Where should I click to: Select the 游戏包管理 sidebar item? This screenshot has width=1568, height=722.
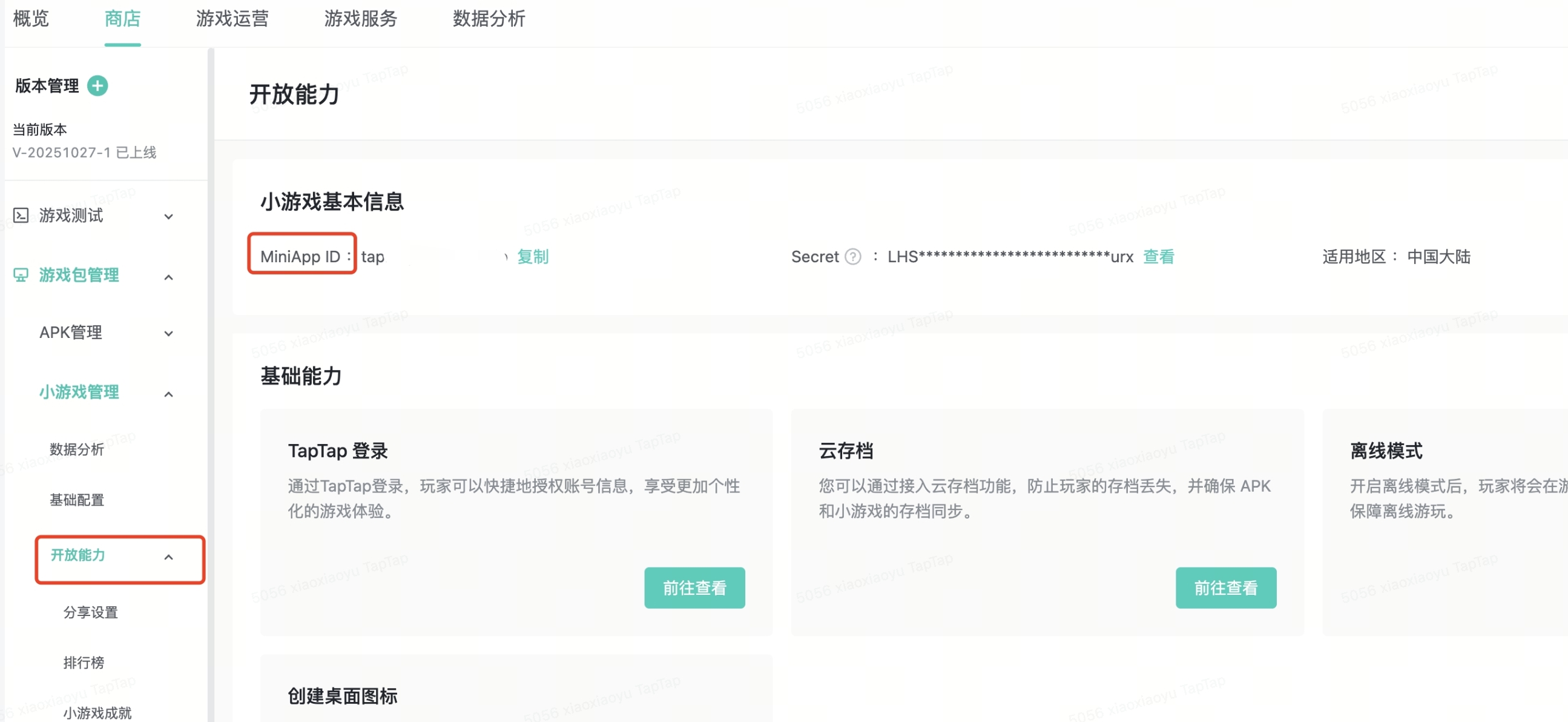(79, 275)
